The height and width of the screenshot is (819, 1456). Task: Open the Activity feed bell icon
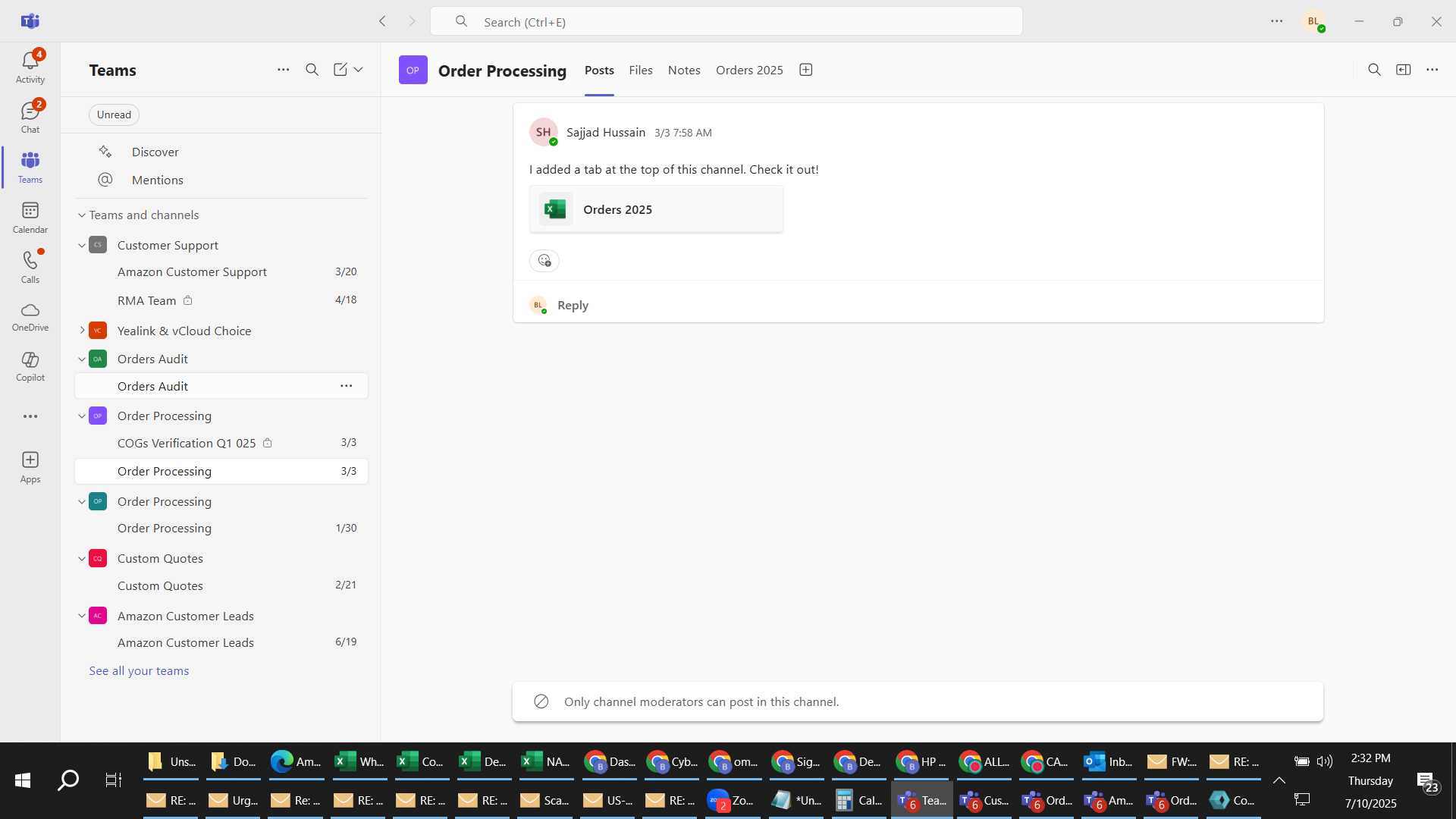point(30,67)
